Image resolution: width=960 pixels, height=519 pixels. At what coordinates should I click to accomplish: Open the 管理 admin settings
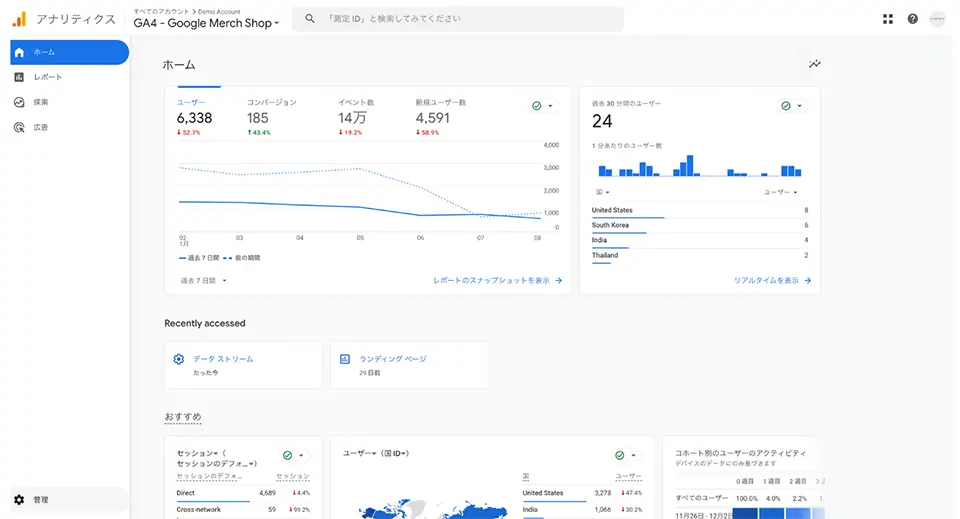(69, 499)
